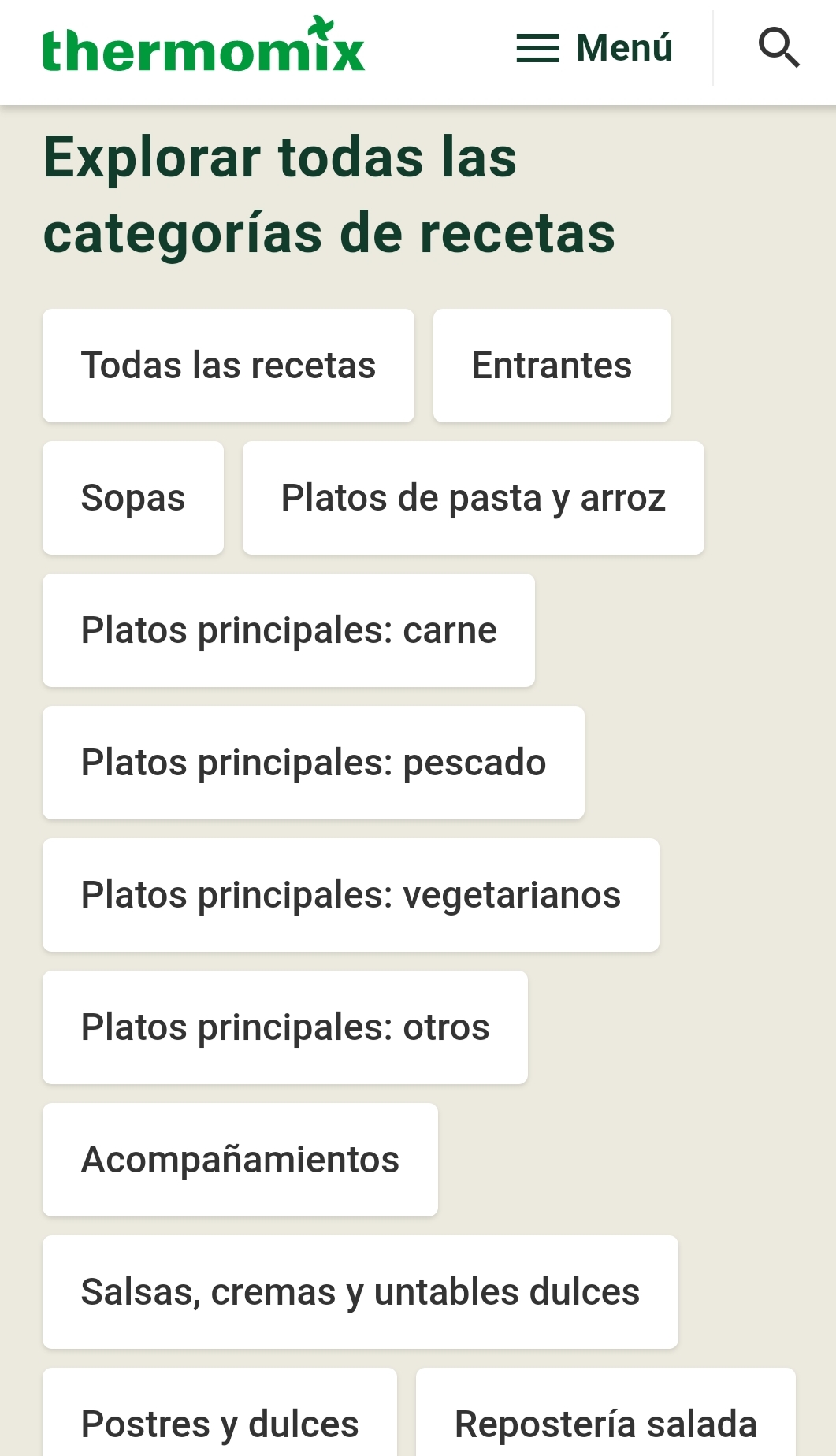Tap the hamburger menu icon
The height and width of the screenshot is (1456, 836).
tap(537, 48)
